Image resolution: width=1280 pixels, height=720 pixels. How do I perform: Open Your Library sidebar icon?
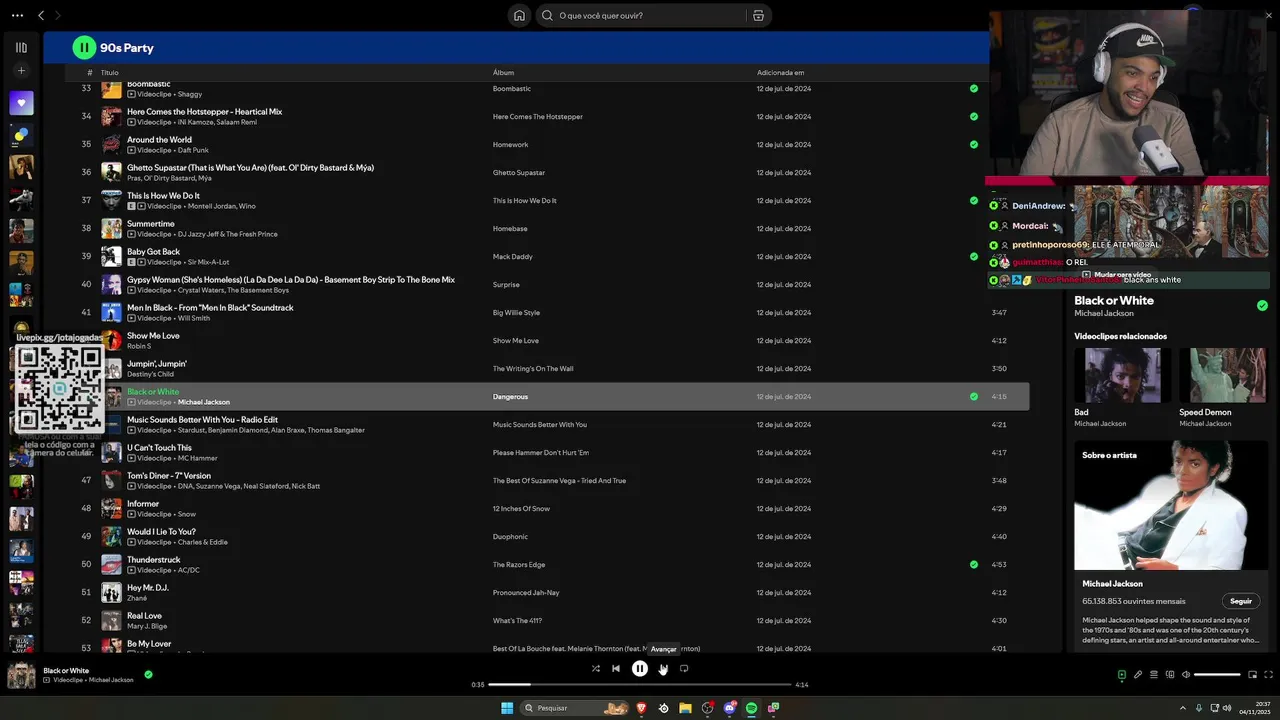pos(21,47)
